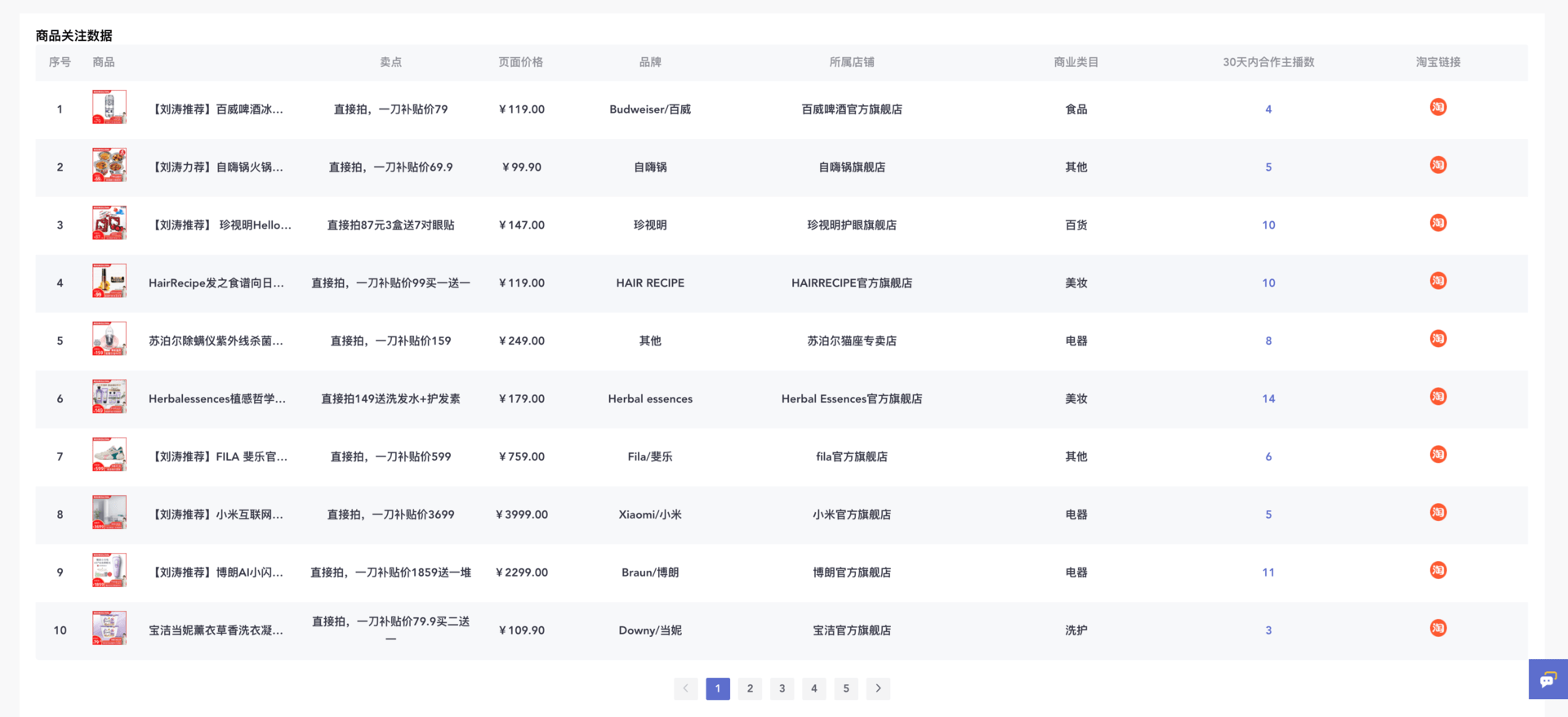Click brand cell Braun/博朗

pos(650,573)
